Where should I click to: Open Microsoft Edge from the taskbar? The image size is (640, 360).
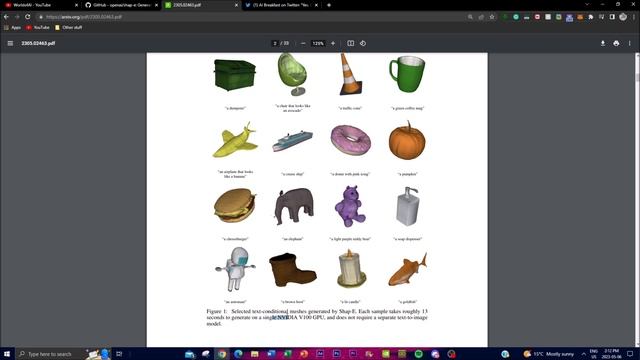[x=238, y=354]
